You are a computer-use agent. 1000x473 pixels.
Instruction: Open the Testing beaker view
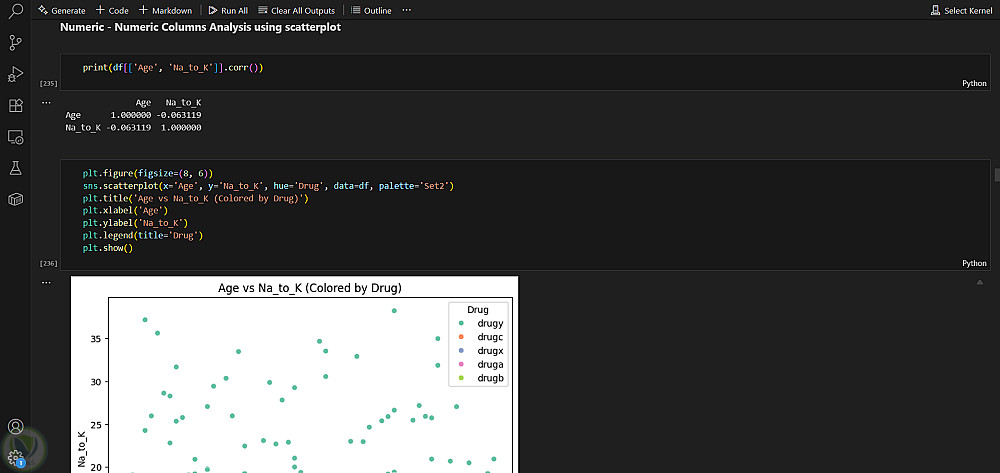pos(15,168)
